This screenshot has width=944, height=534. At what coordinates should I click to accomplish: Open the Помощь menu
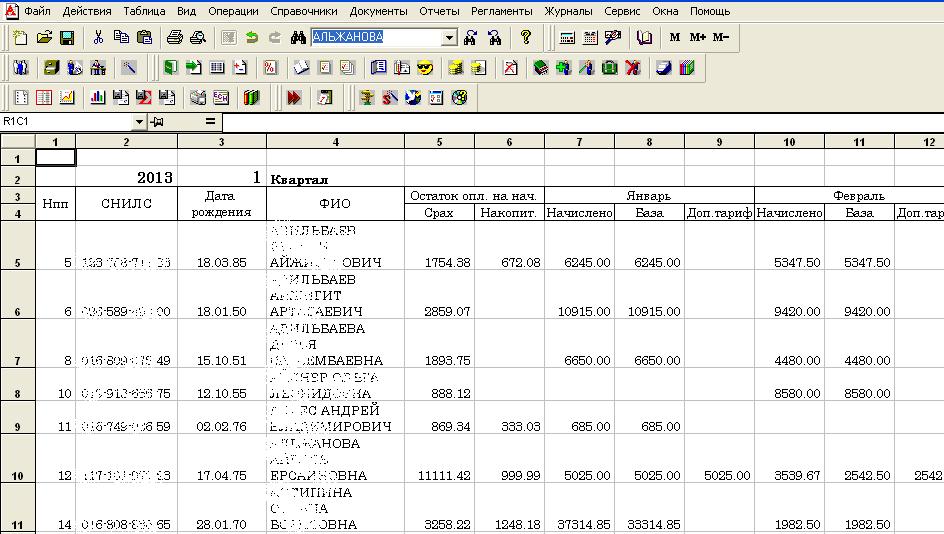coord(710,11)
